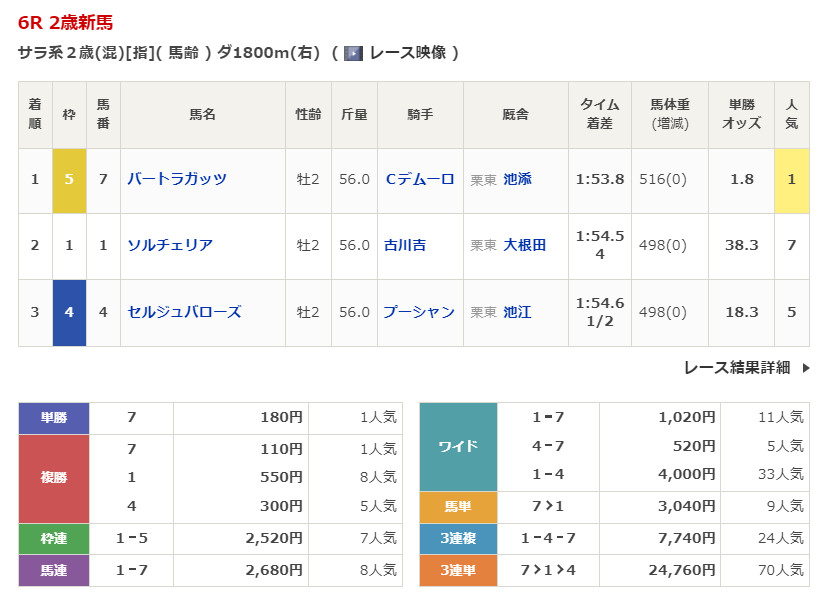825x597 pixels.
Task: Go to jockey プーシャン's profile
Action: tap(419, 312)
